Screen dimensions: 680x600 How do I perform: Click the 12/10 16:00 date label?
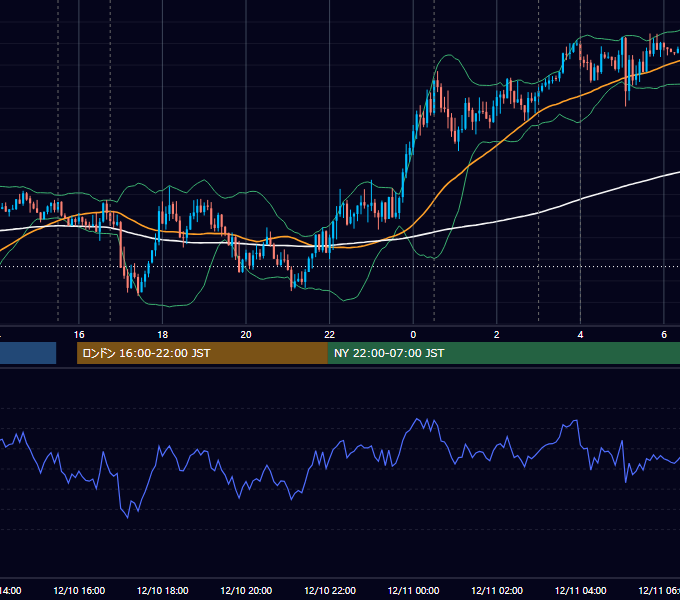point(79,590)
